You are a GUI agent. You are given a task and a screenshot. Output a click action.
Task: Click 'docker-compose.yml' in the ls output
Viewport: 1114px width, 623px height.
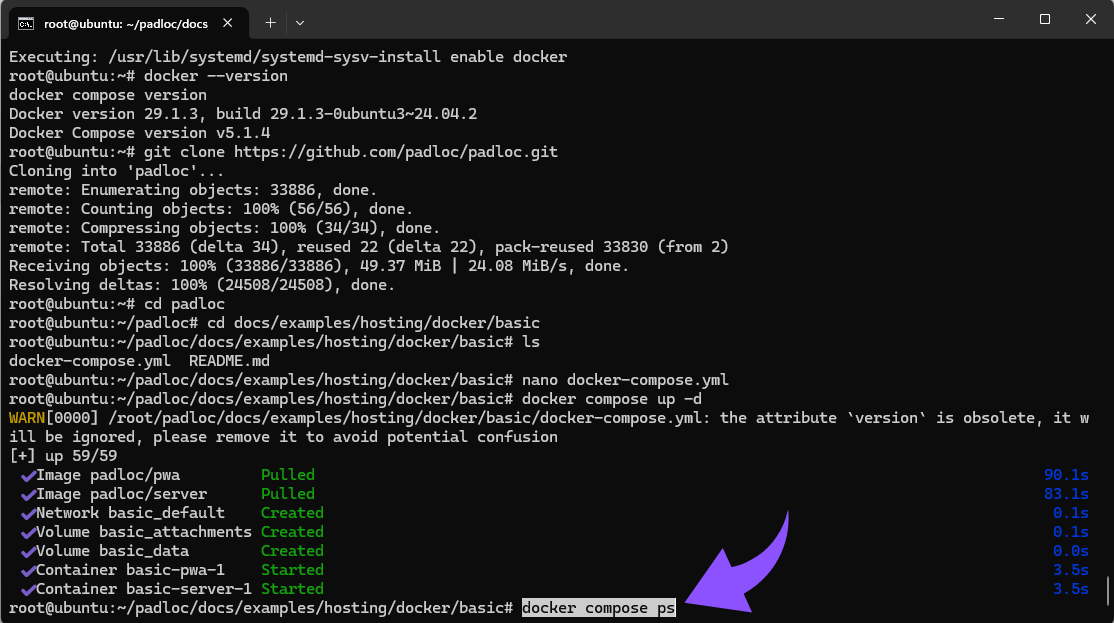coord(90,361)
